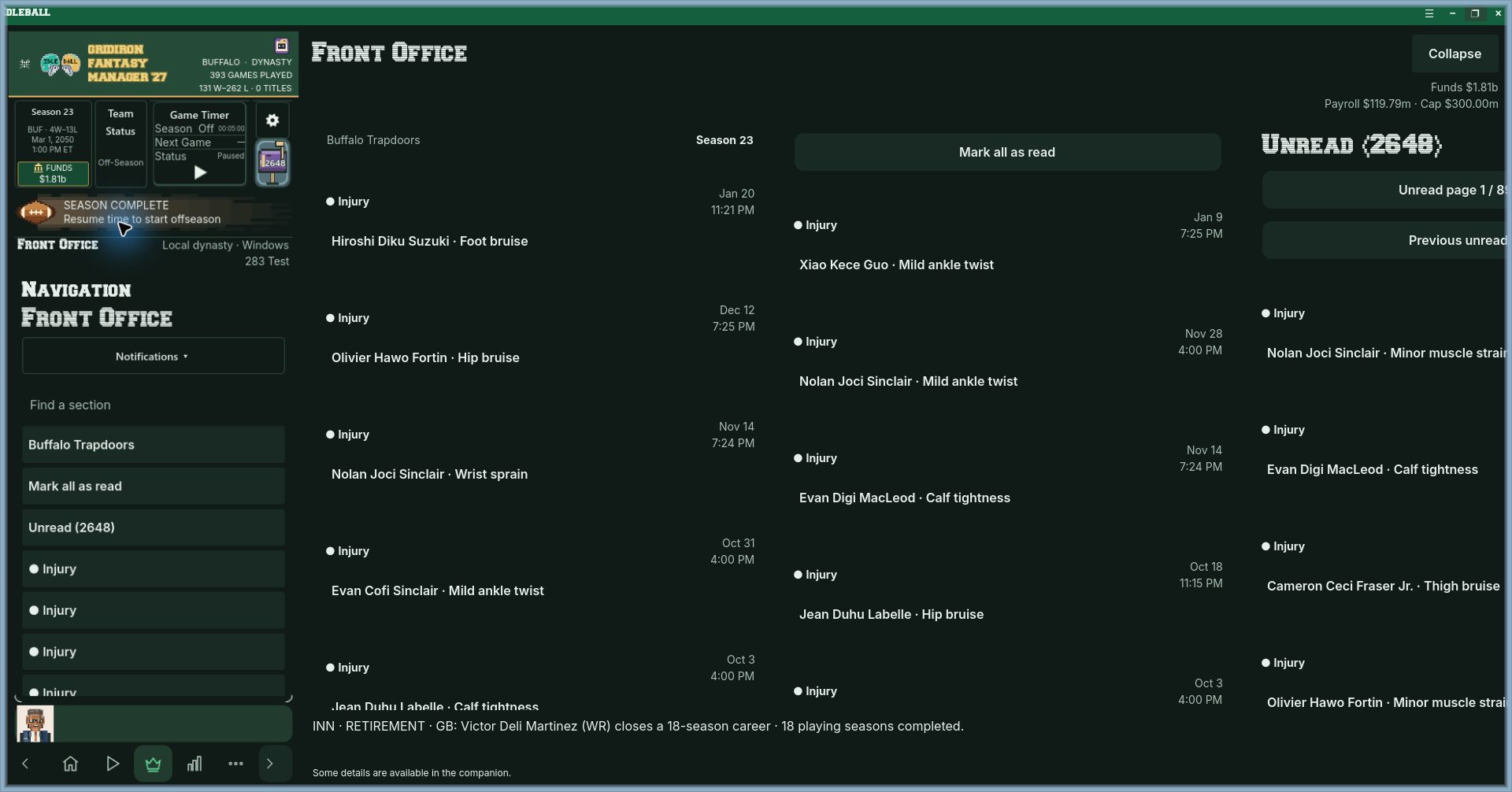Open the three-dot more menu in nav

235,764
